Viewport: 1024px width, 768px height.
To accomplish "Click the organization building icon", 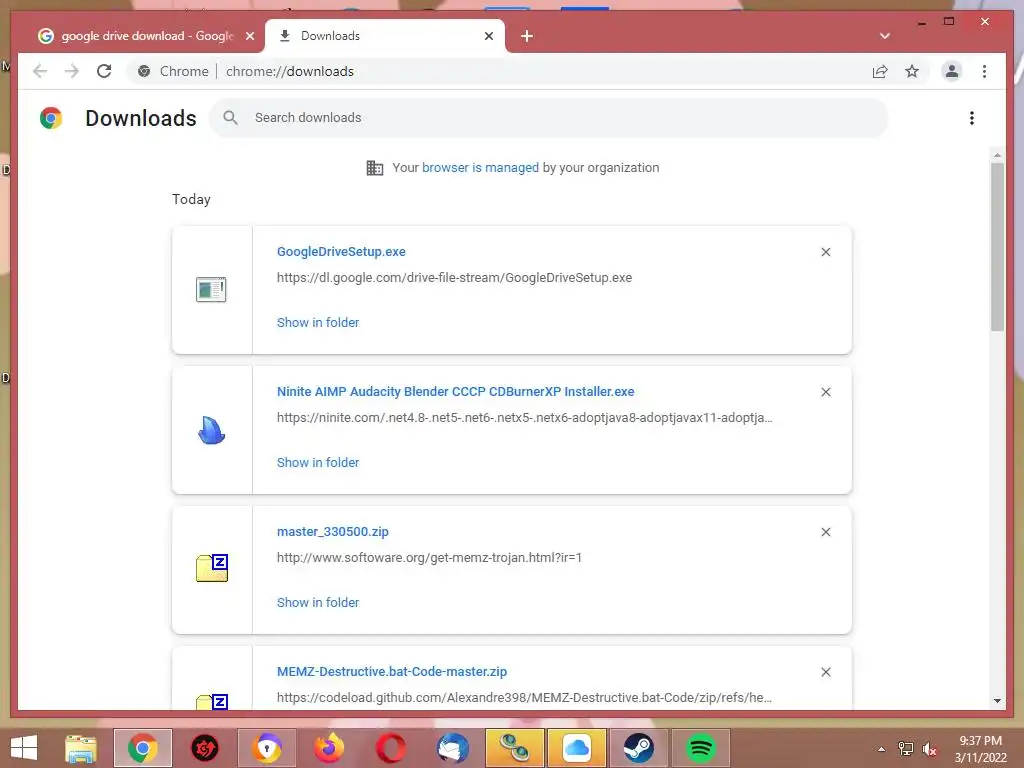I will click(x=375, y=168).
